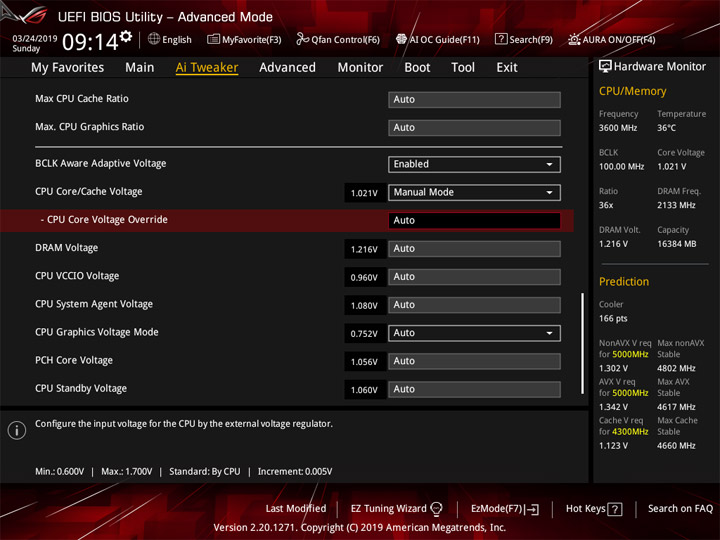This screenshot has width=720, height=540.
Task: Open CPU Core/Cache Voltage Manual Mode dropdown
Action: pos(474,192)
